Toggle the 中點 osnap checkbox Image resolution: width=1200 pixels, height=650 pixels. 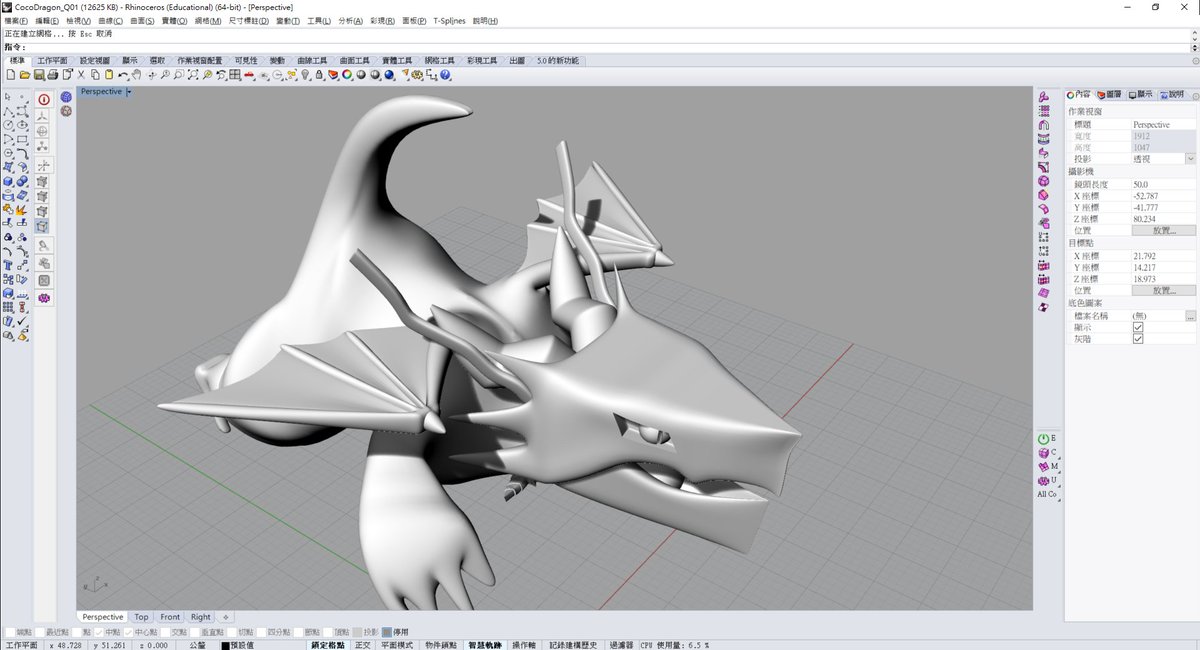click(x=99, y=632)
